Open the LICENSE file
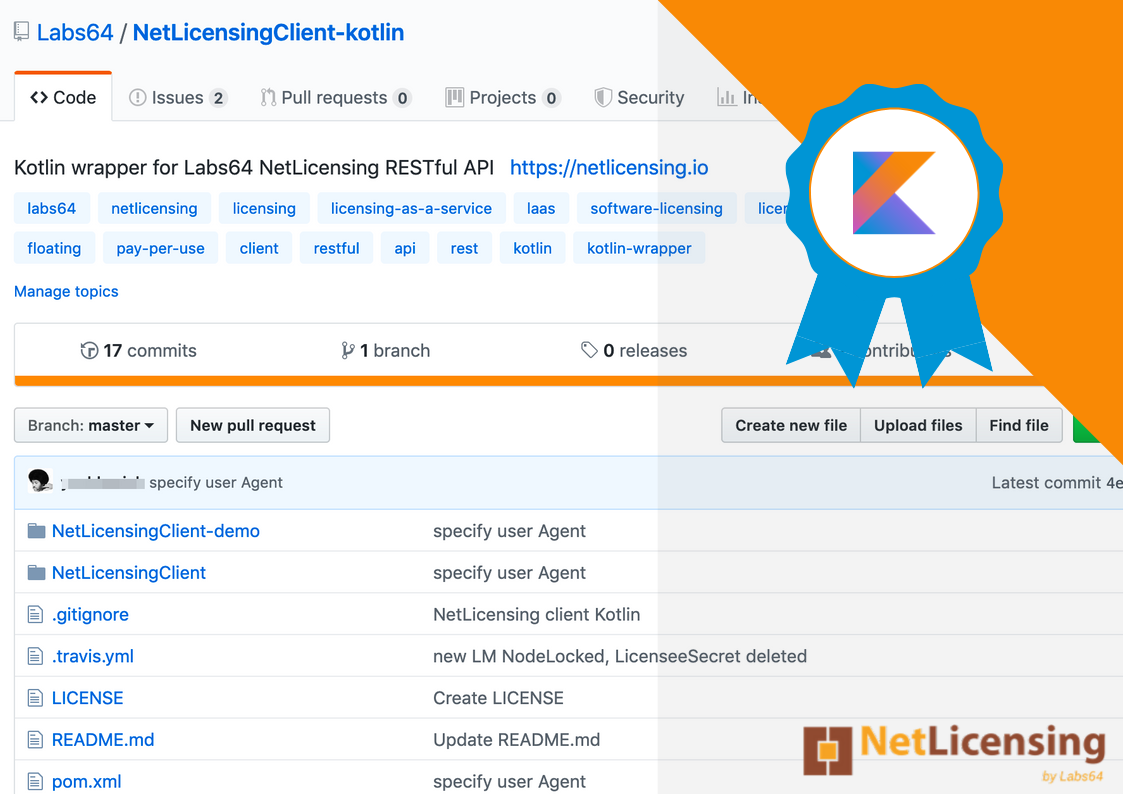 (87, 697)
